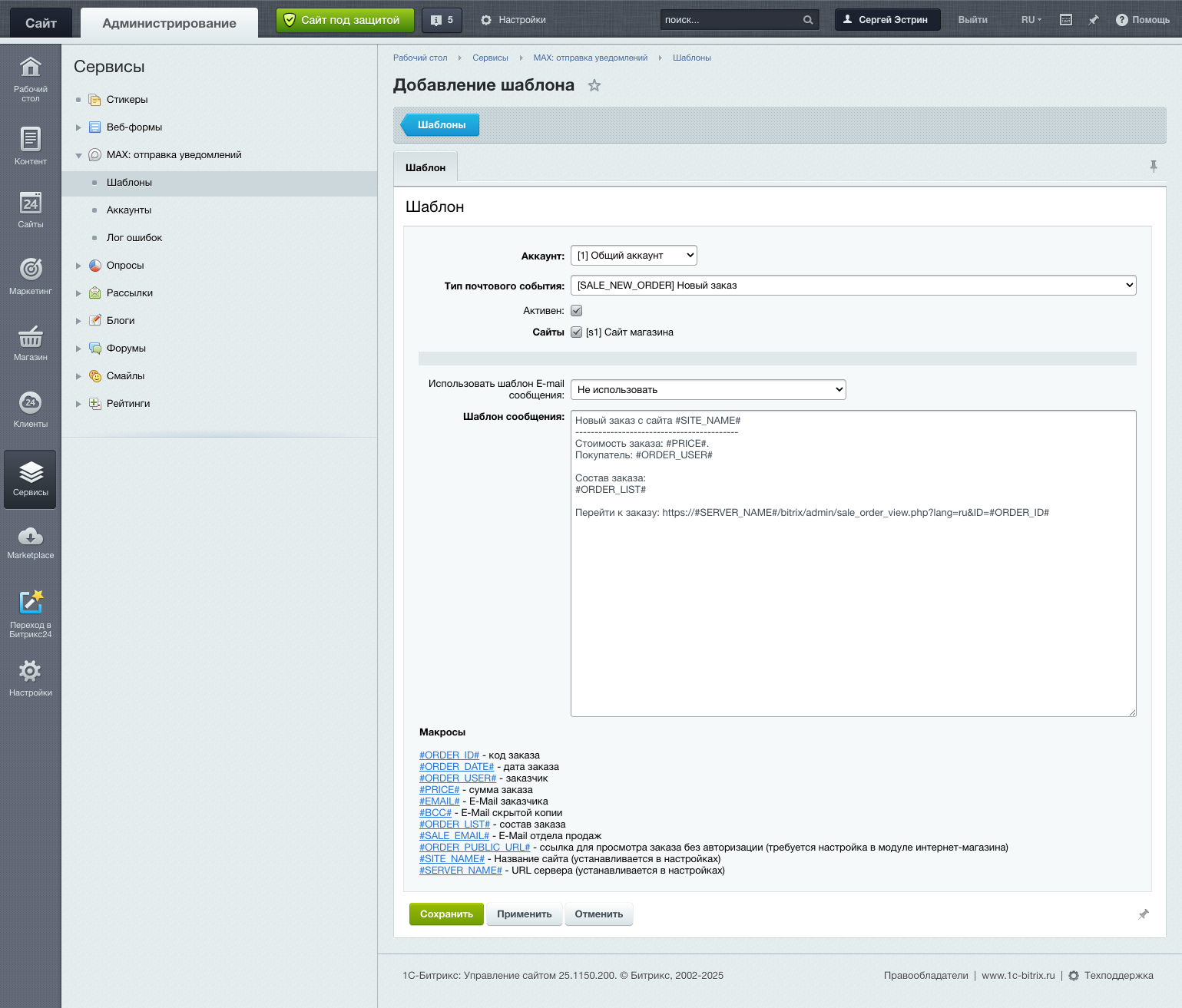Uncheck the Активен checkbox
The width and height of the screenshot is (1182, 1008).
click(577, 310)
